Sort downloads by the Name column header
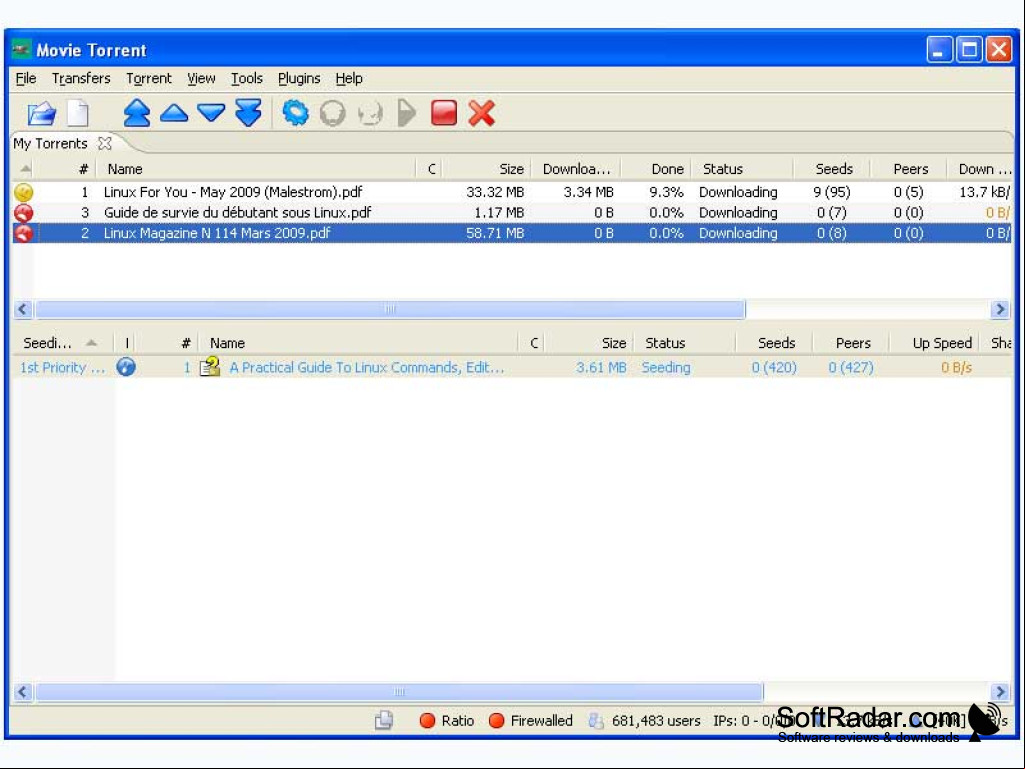Viewport: 1025px width, 769px height. click(x=256, y=169)
